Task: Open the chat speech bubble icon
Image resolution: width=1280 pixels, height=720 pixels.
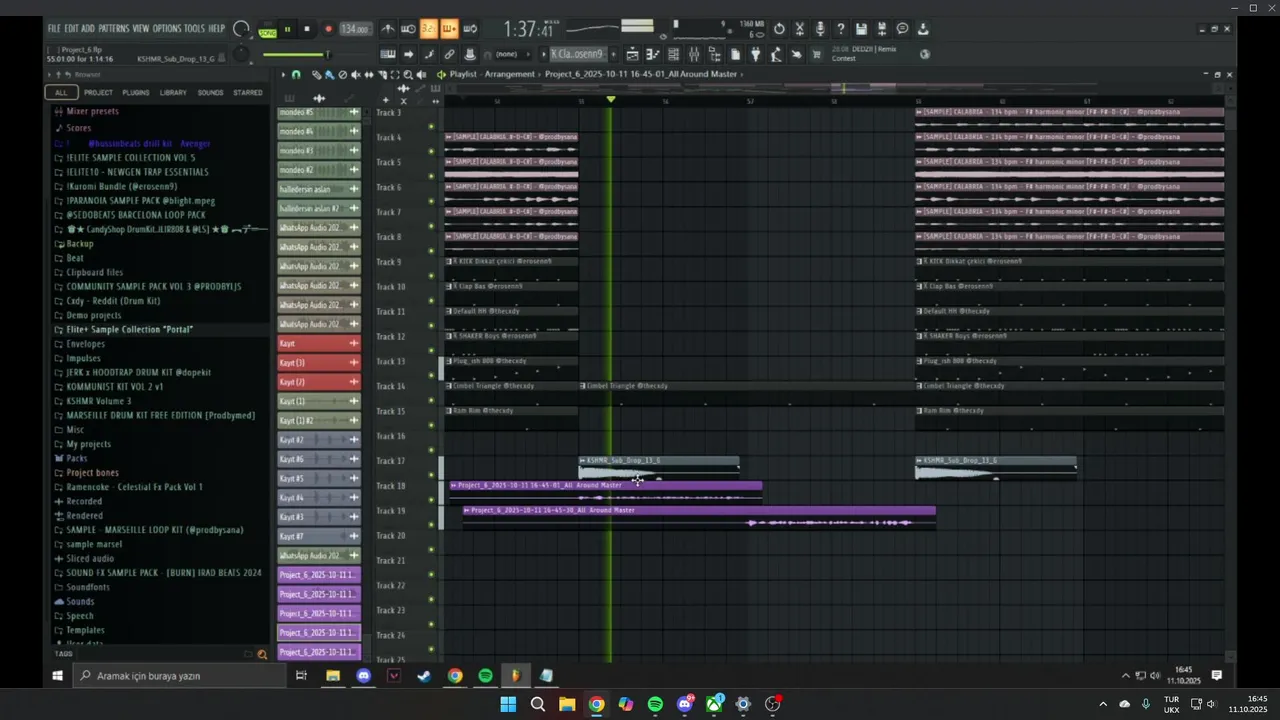Action: click(902, 29)
